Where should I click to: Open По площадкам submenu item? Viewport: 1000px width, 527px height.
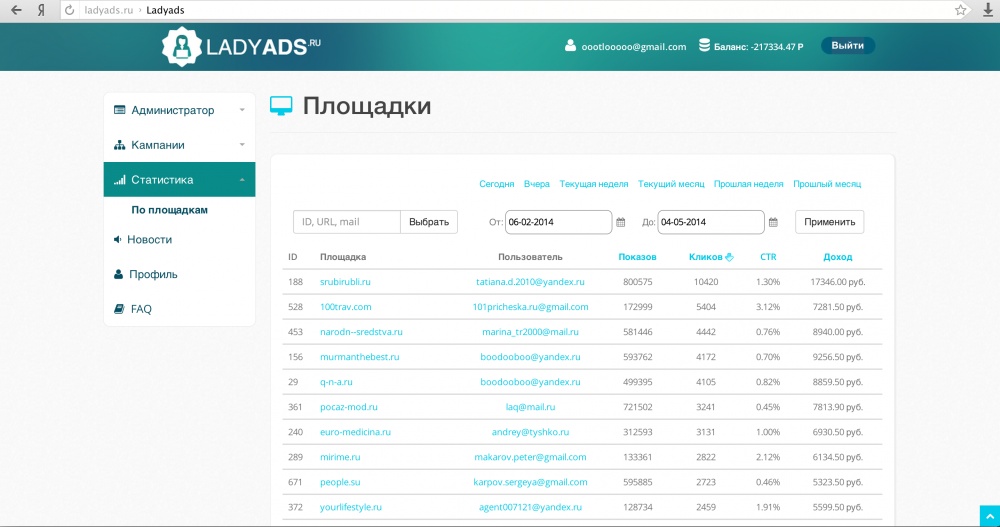tap(169, 210)
